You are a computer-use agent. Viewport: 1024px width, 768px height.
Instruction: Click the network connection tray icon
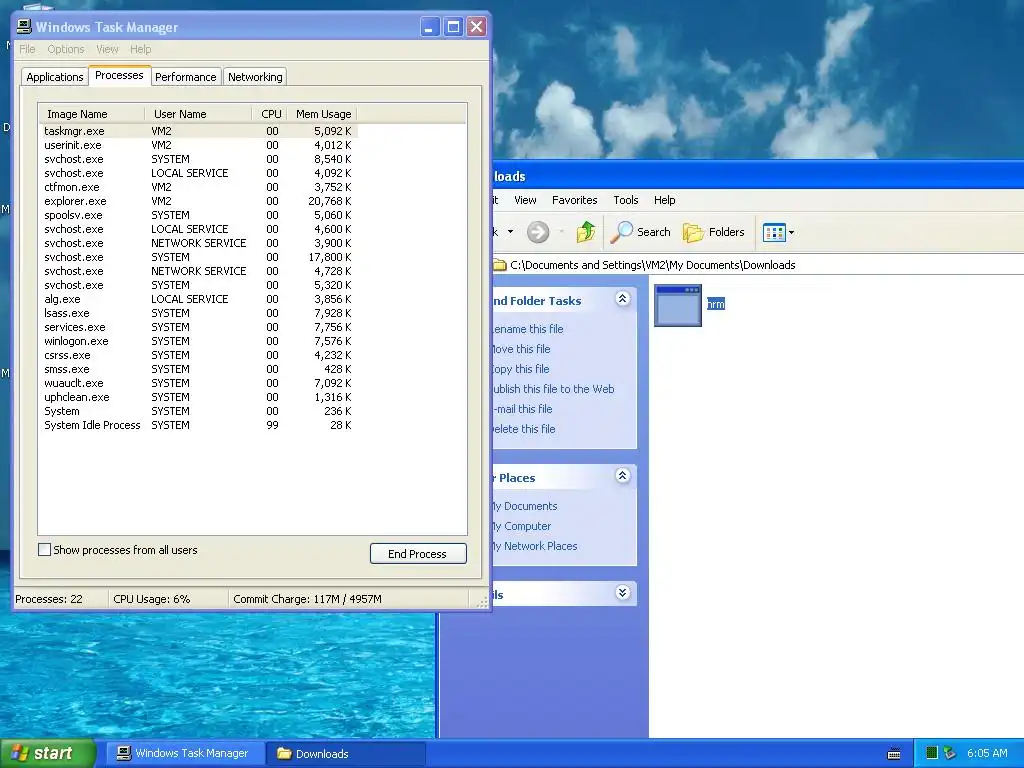[x=950, y=753]
